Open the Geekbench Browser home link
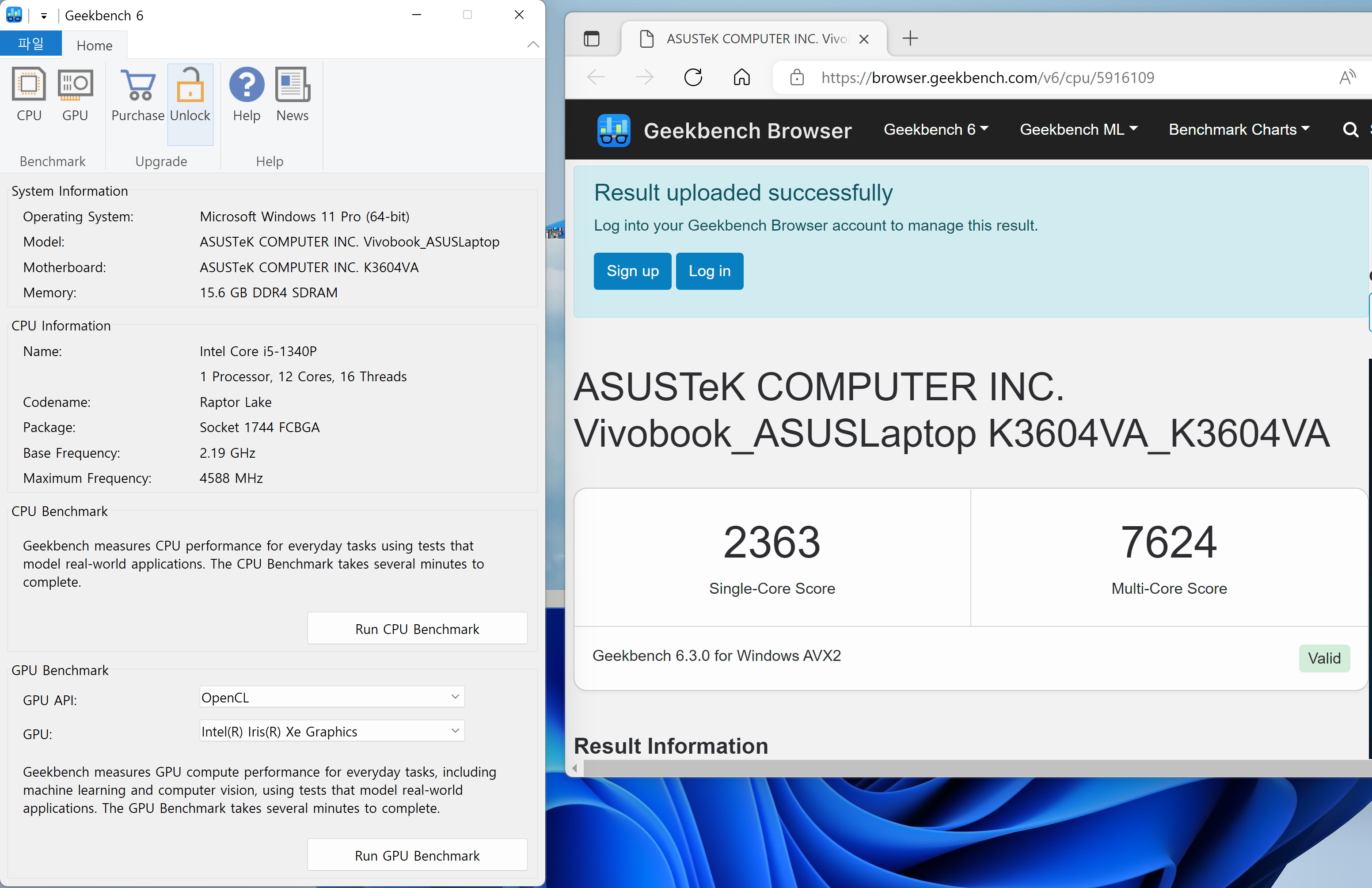The image size is (1372, 888). tap(747, 131)
